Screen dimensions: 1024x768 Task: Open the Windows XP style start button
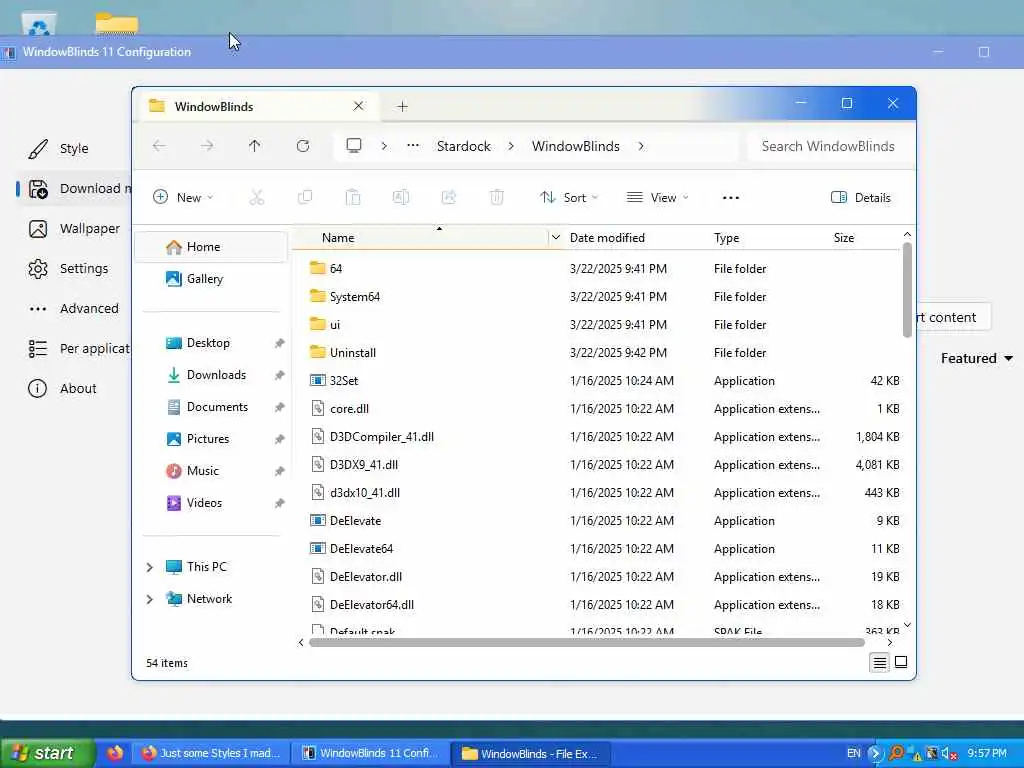(46, 753)
